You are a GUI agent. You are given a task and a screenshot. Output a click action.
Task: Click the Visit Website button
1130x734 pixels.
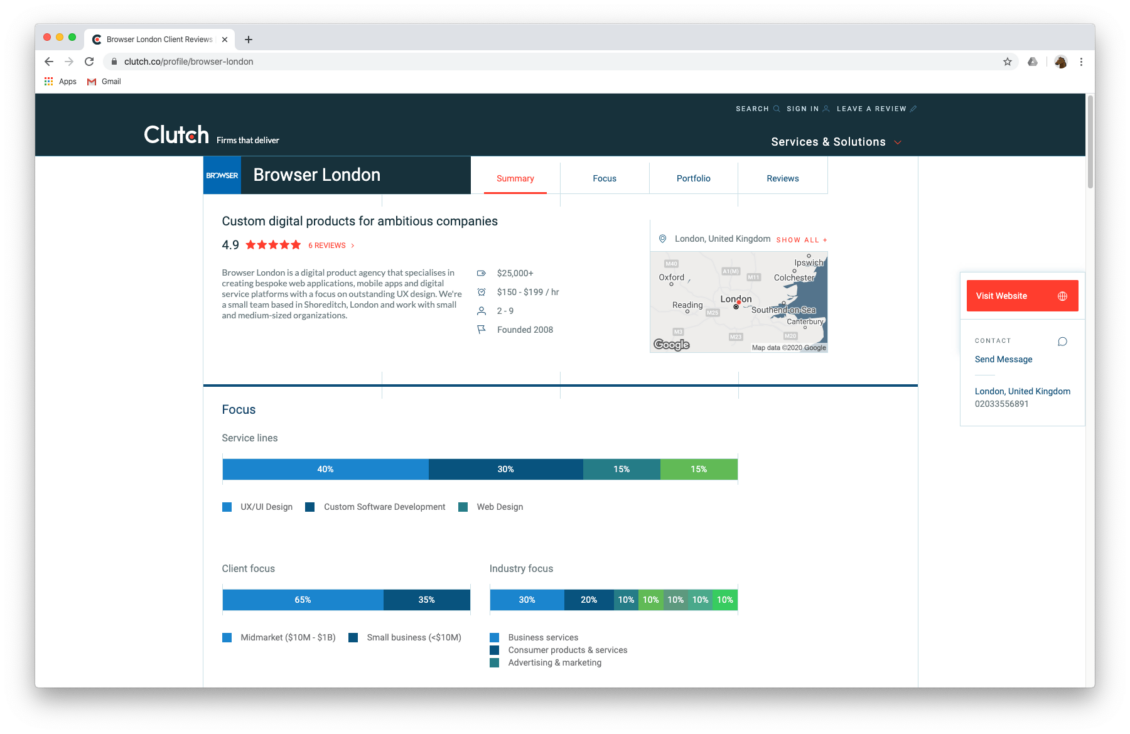[x=1003, y=296]
